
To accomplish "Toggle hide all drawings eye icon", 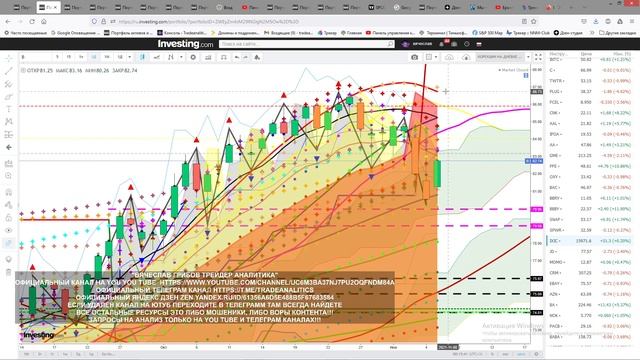I will pos(9,230).
